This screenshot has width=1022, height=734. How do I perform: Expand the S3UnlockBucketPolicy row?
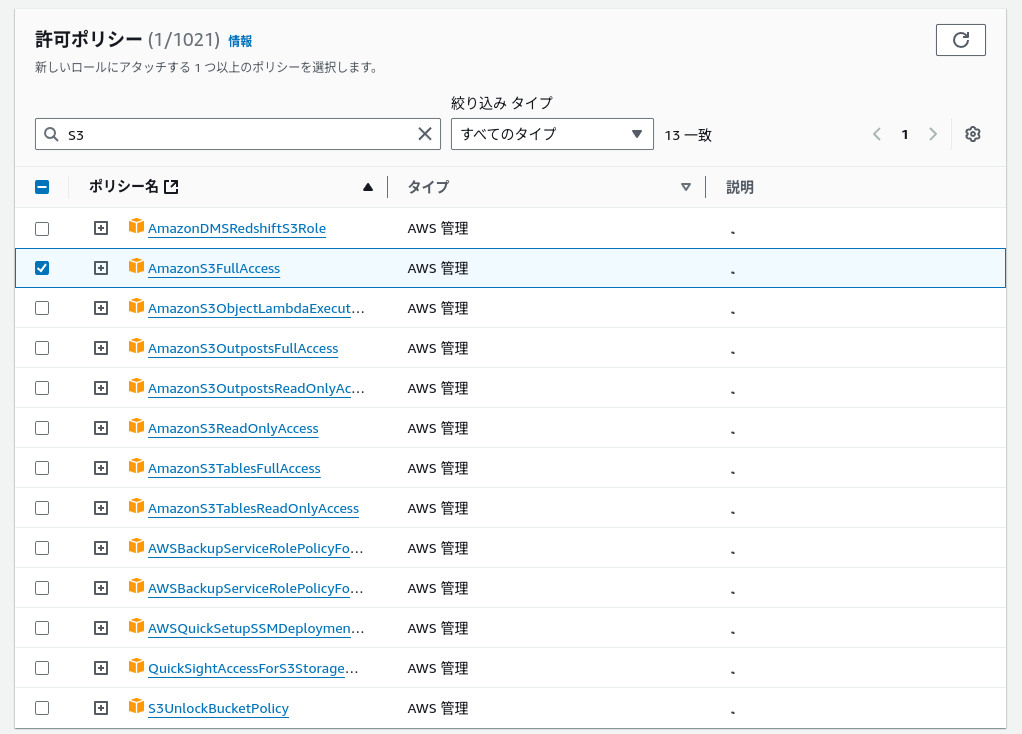click(100, 708)
